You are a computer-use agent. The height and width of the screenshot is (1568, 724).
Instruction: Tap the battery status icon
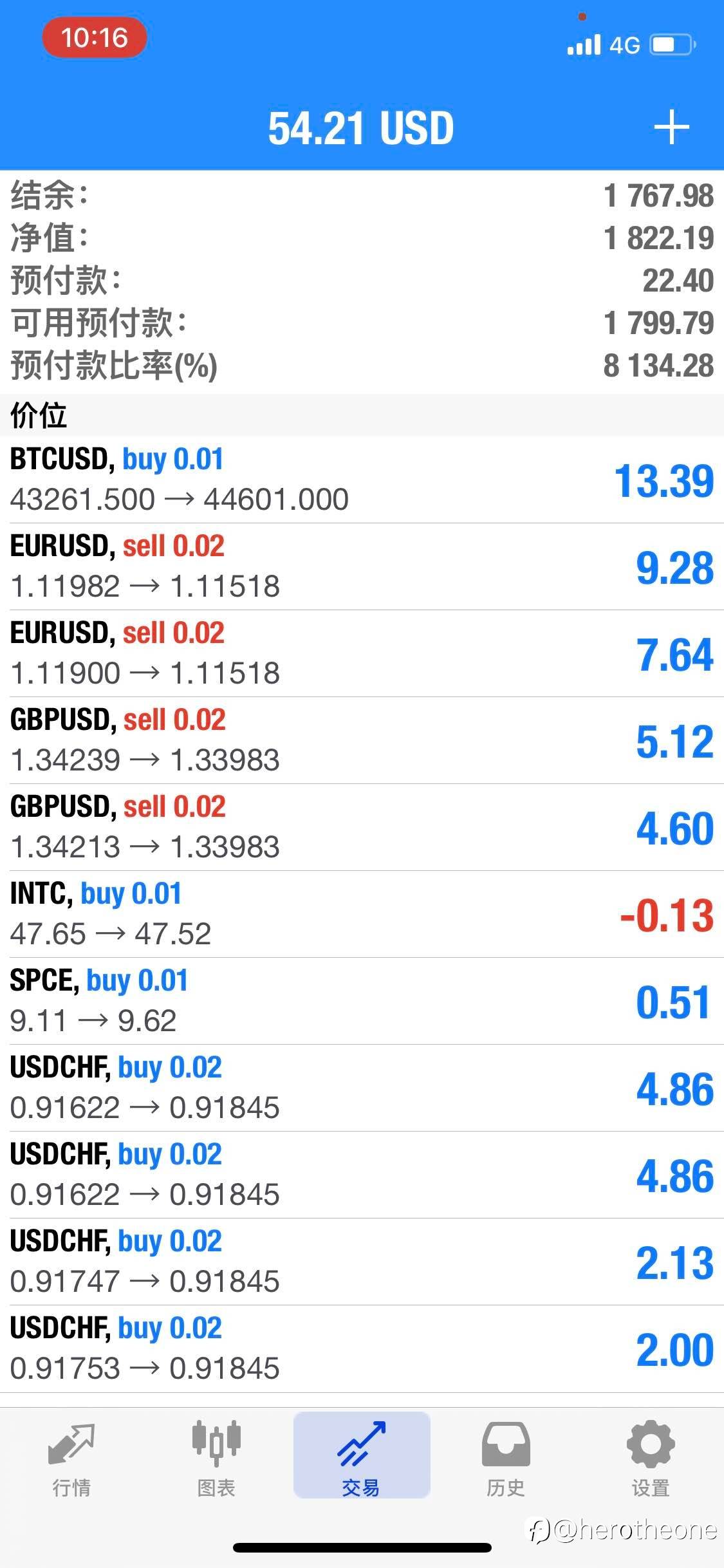click(x=673, y=45)
